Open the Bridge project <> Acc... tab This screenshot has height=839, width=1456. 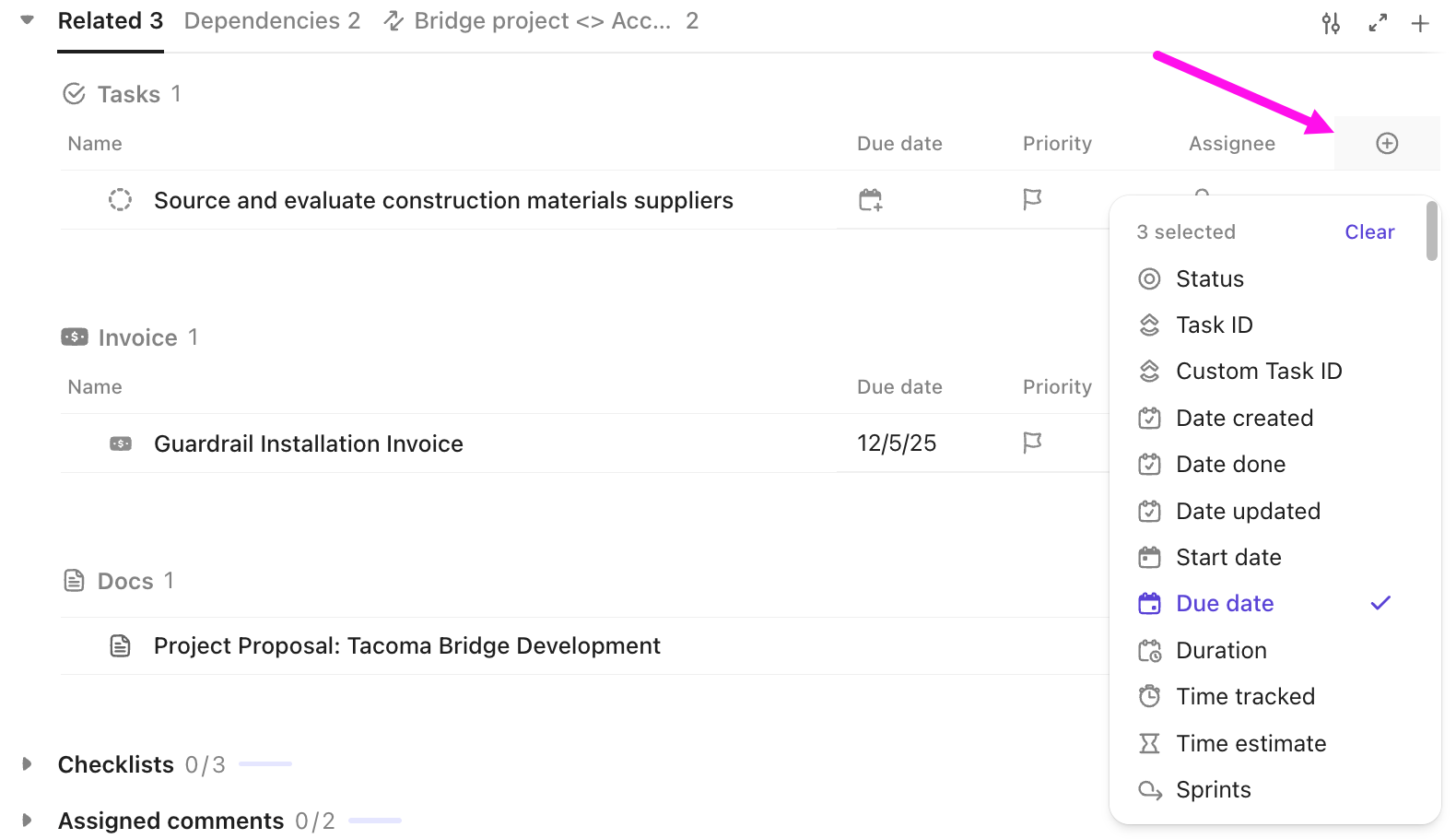click(x=541, y=21)
